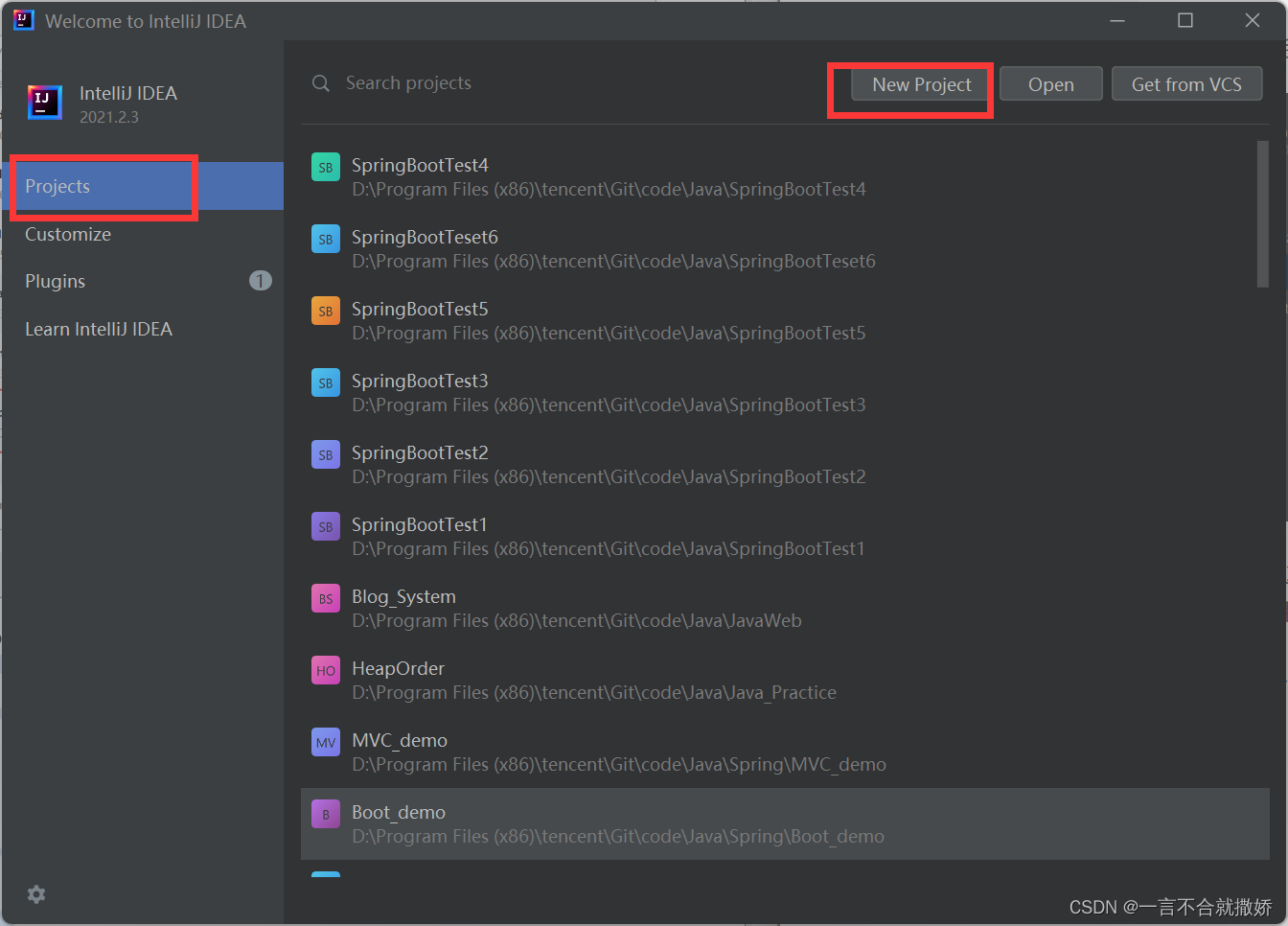The width and height of the screenshot is (1288, 926).
Task: Click the search magnifier icon
Action: coord(321,83)
